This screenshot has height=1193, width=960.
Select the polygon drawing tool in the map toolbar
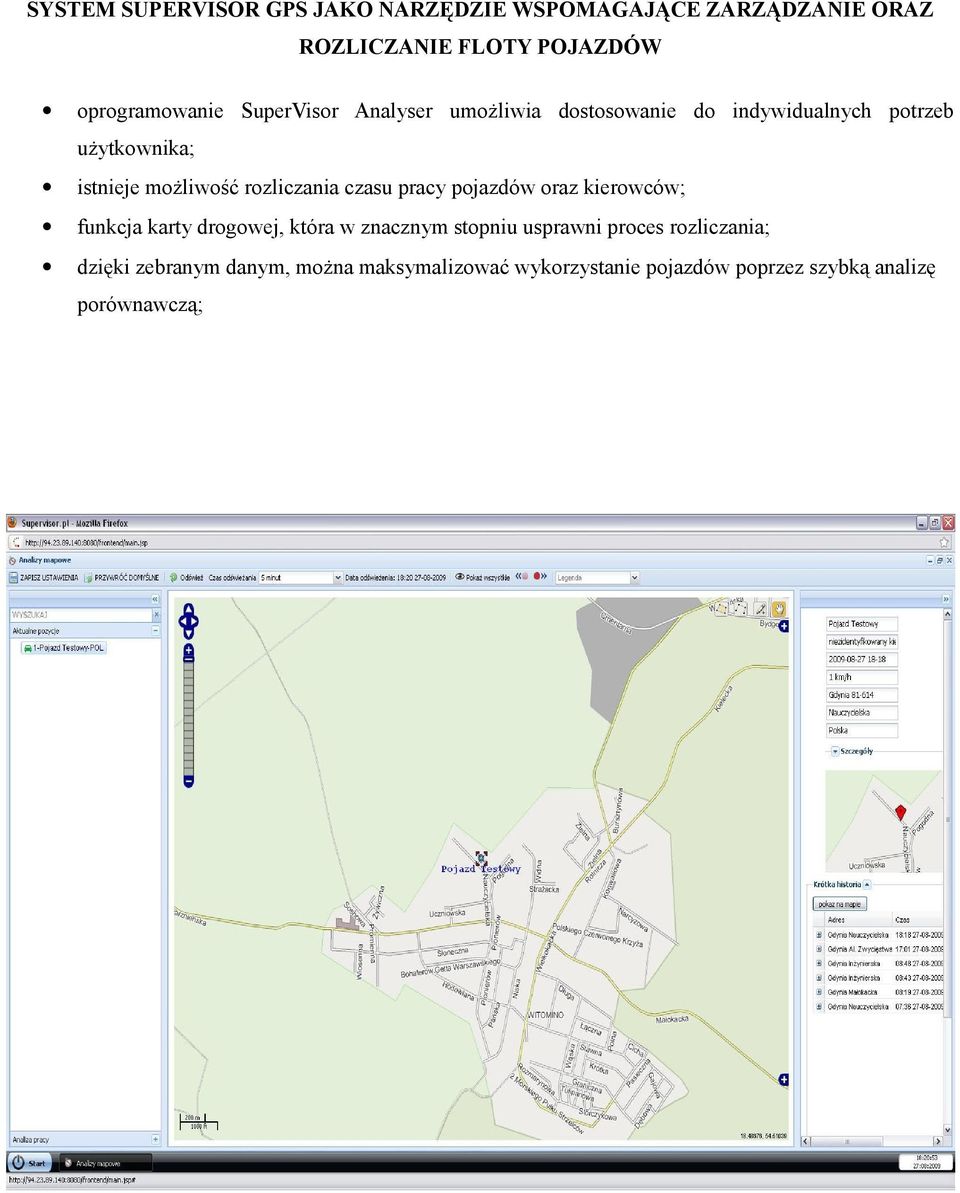click(x=739, y=609)
